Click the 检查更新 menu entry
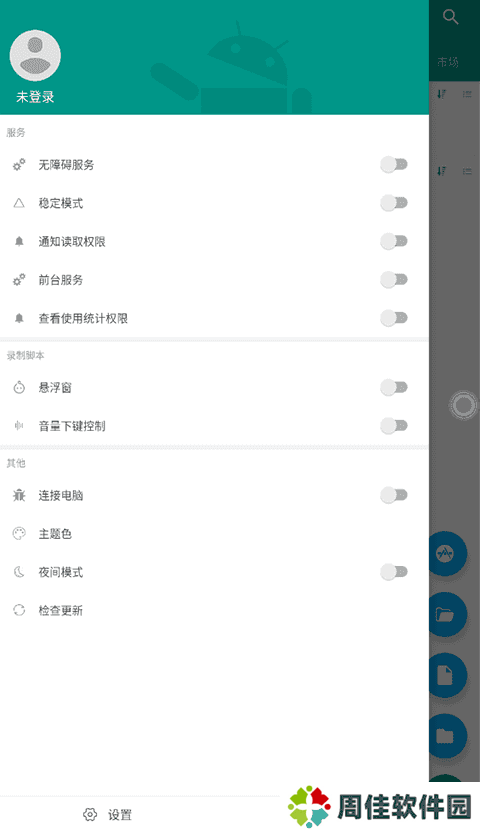 pyautogui.click(x=214, y=610)
